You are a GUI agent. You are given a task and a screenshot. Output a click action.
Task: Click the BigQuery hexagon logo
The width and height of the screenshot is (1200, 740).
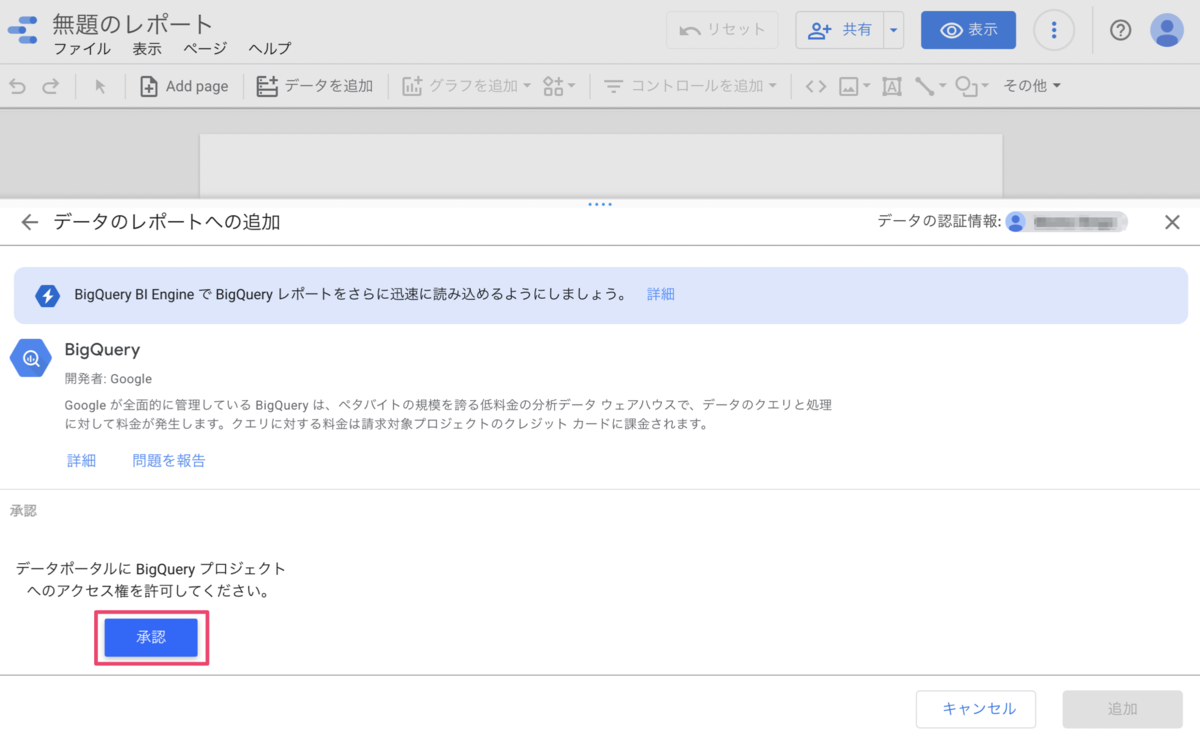pos(31,357)
